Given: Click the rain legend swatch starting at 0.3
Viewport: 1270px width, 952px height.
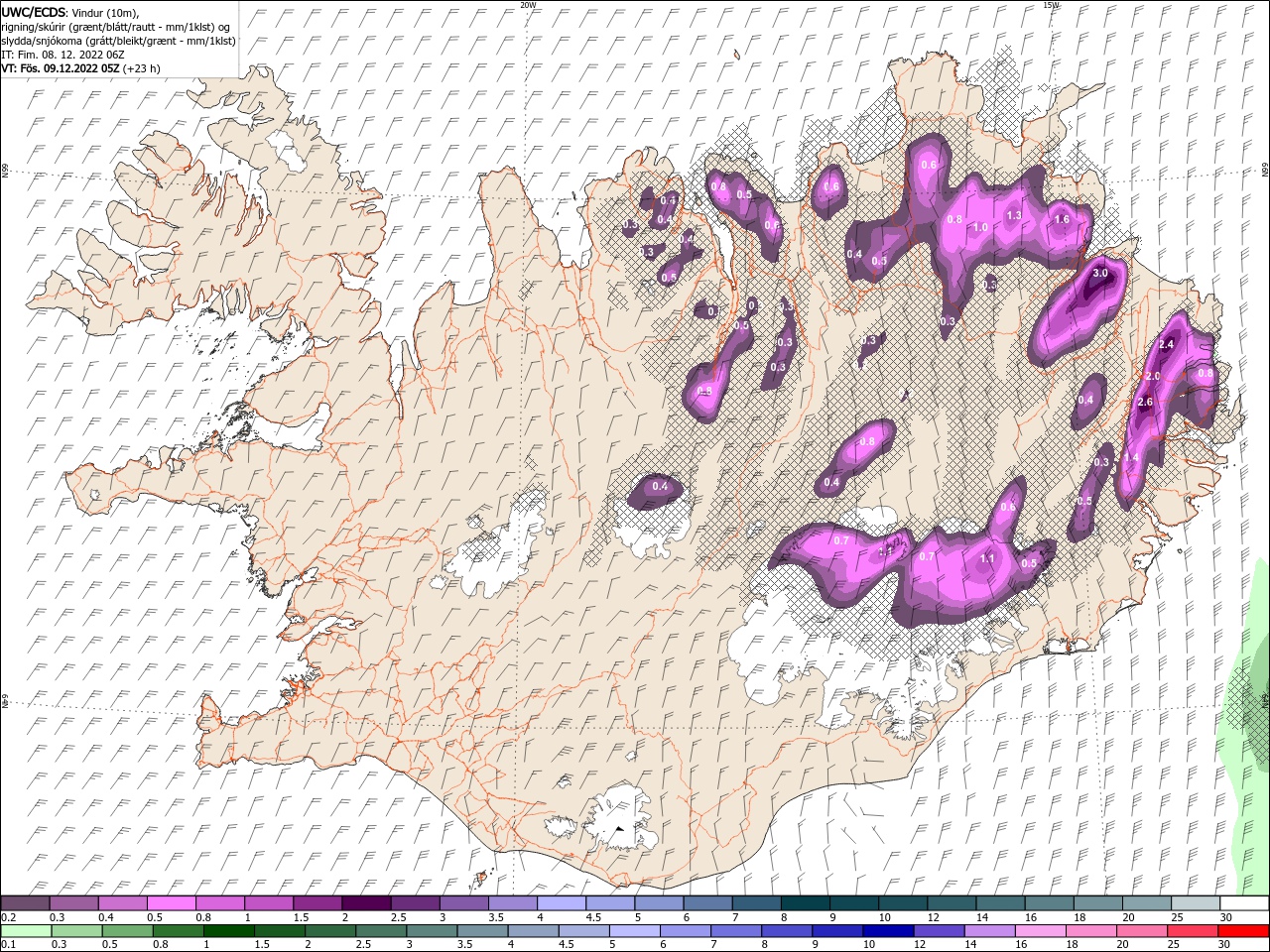Looking at the screenshot, I should click(77, 931).
